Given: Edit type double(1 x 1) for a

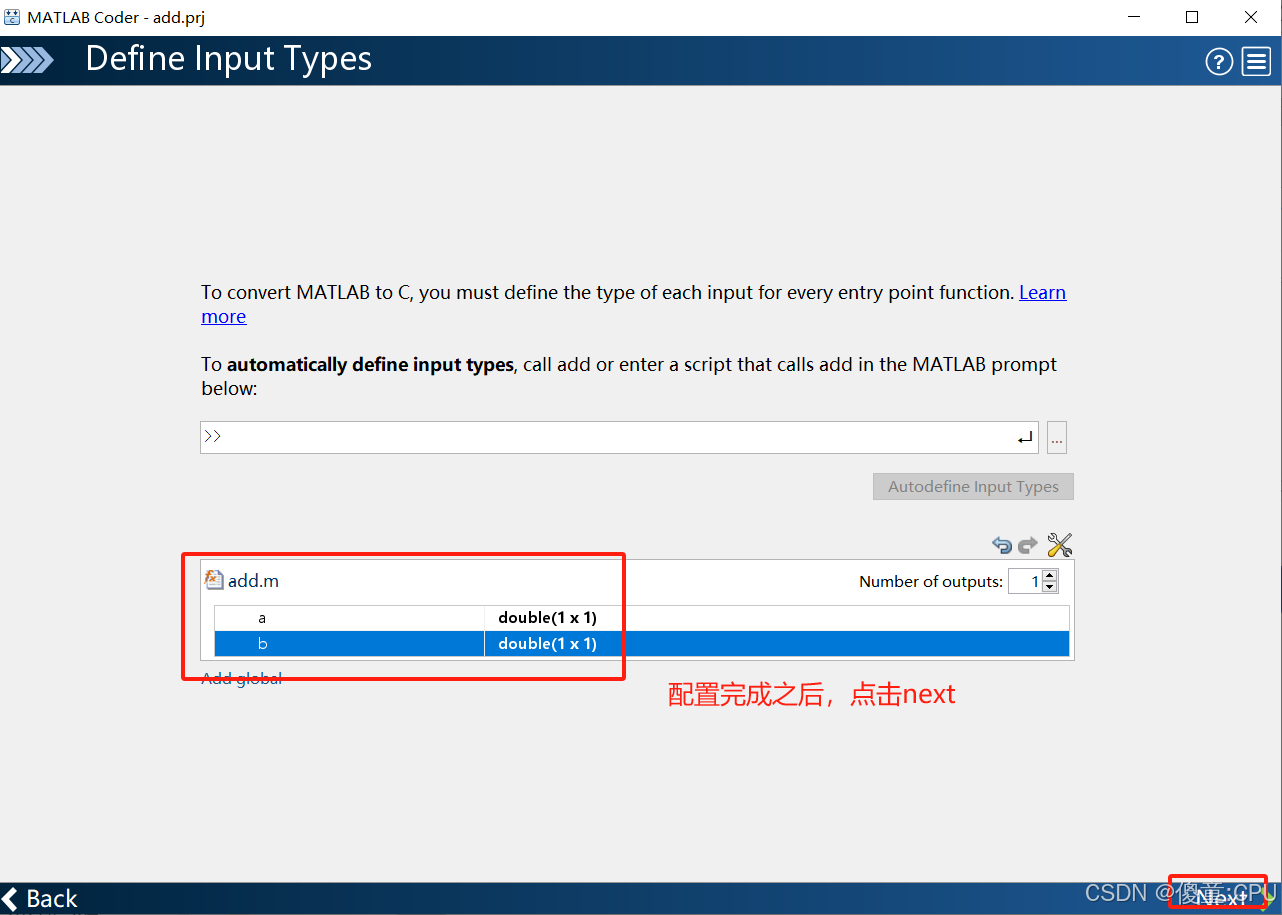Looking at the screenshot, I should (x=547, y=618).
